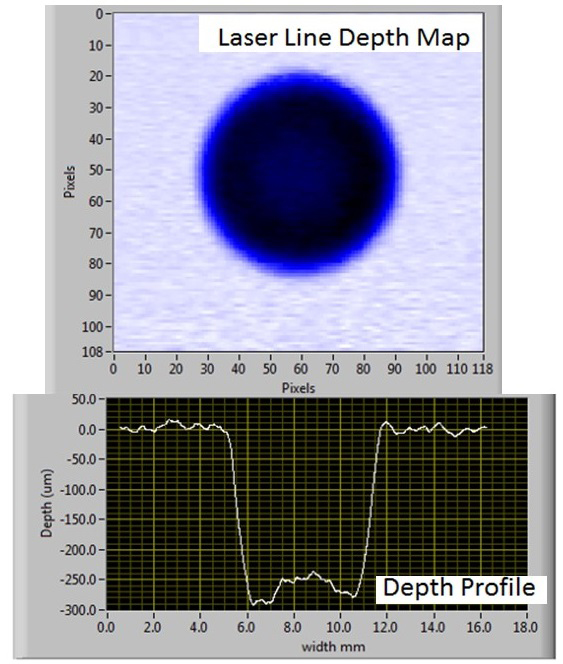The height and width of the screenshot is (664, 563).
Task: Click the dark center of the depth map circle
Action: (x=298, y=174)
